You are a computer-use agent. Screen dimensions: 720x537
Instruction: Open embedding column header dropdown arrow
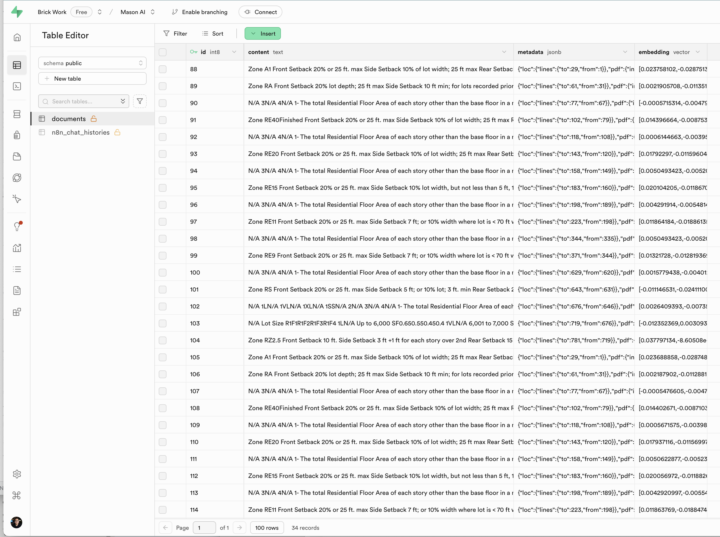click(698, 52)
